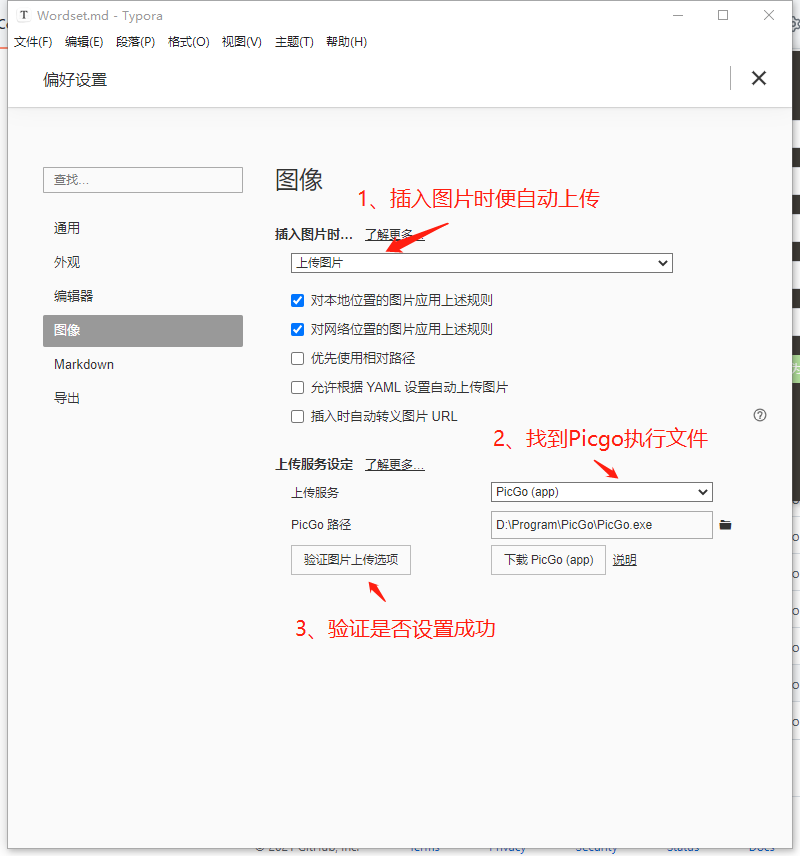800x856 pixels.
Task: Open folder browser for PicGo path
Action: point(725,525)
